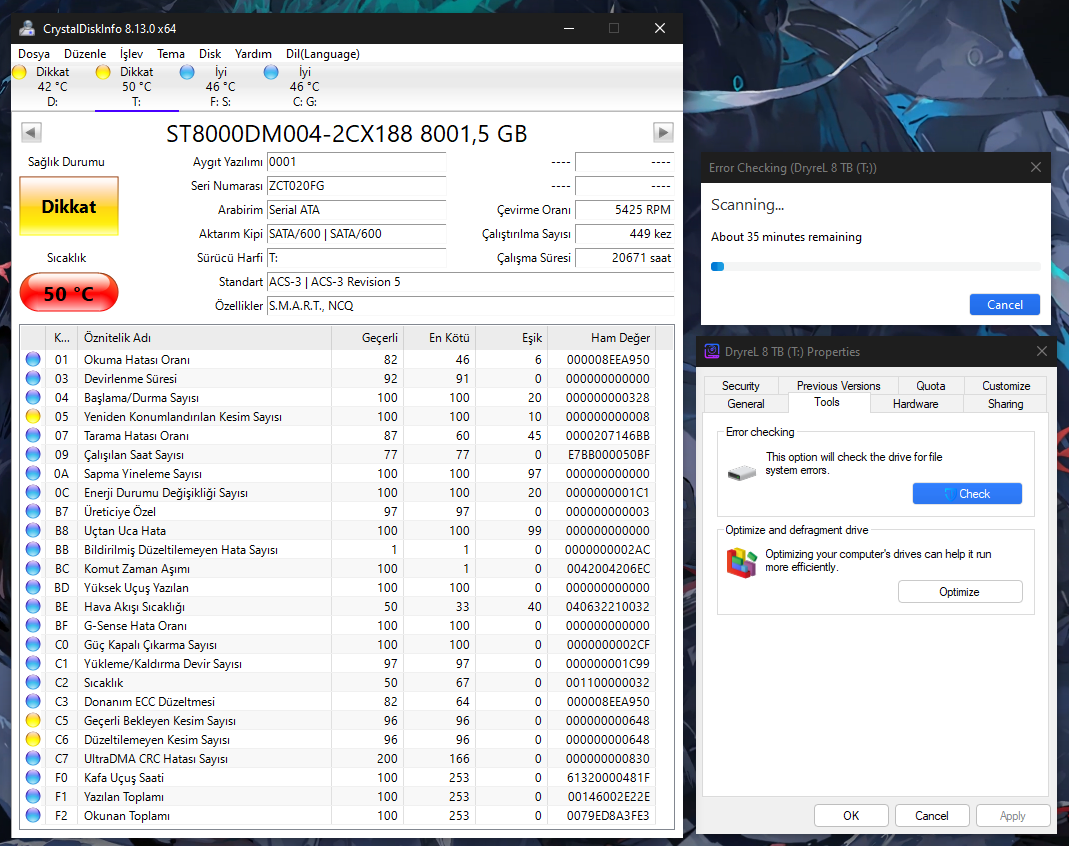Click status circle for Tarama Hatası Oranı

click(x=33, y=436)
